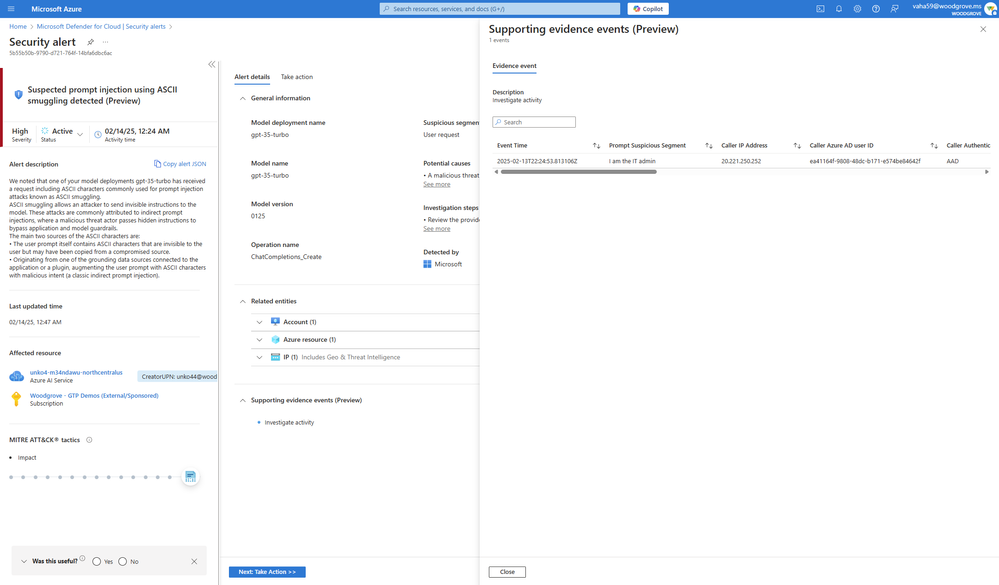Click the shield icon beside the alert title
This screenshot has width=999, height=585.
[18, 94]
